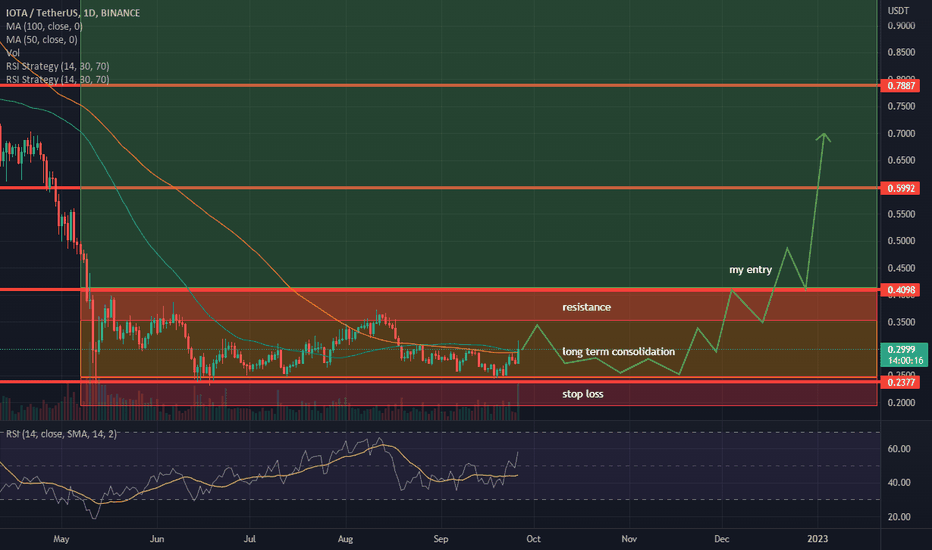Click the RSI (14, close, SMA, 14, 2) legend
The width and height of the screenshot is (932, 550).
[x=61, y=434]
